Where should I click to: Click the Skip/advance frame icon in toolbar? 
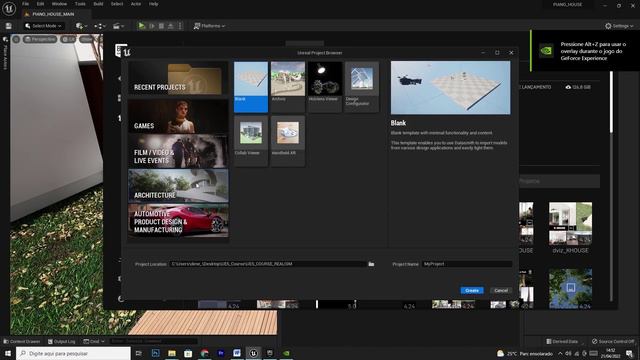(x=152, y=26)
